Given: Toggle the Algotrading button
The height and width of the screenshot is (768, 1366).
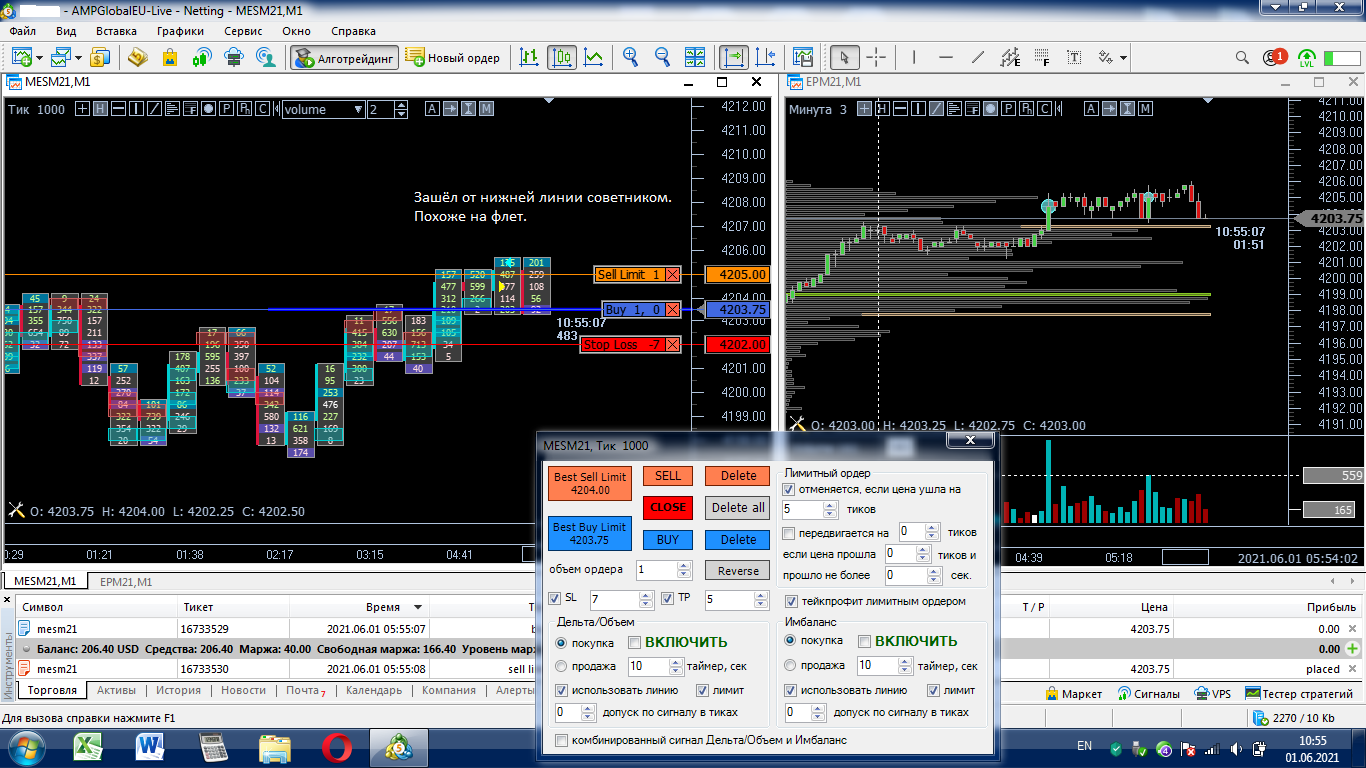Looking at the screenshot, I should click(x=345, y=57).
